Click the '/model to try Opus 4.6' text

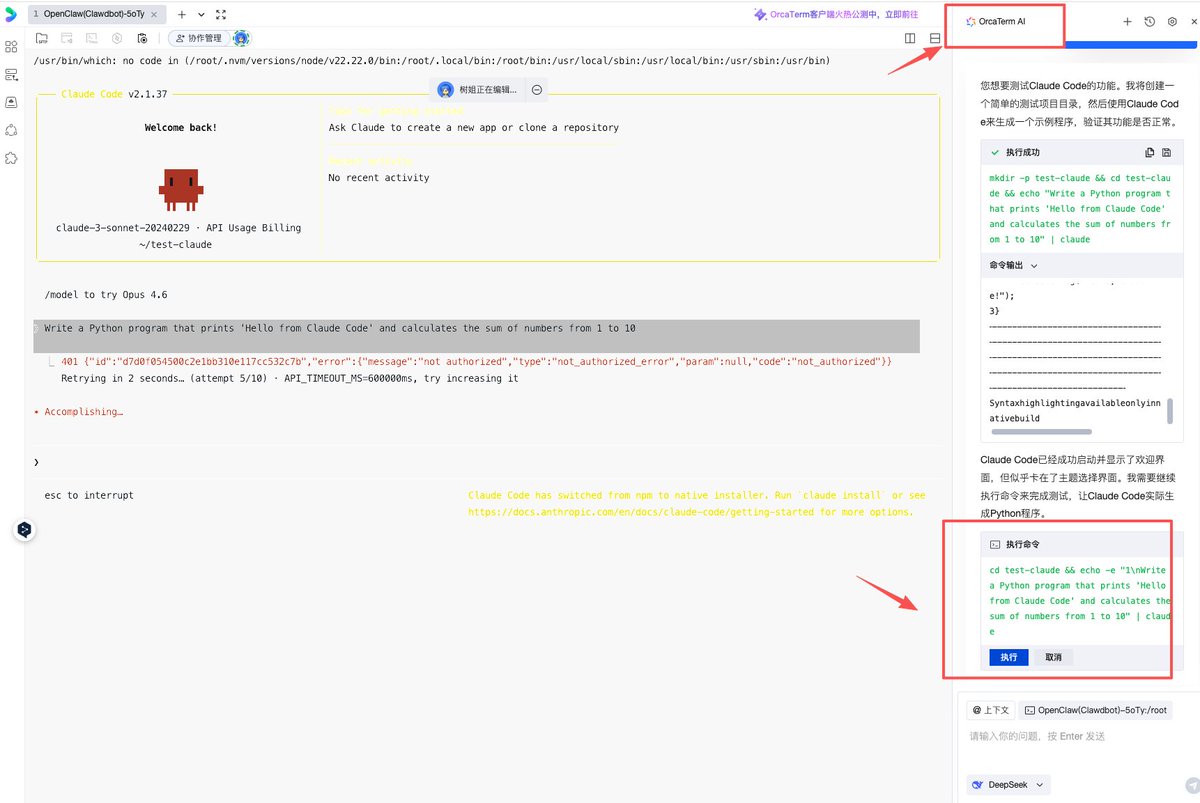pos(106,295)
